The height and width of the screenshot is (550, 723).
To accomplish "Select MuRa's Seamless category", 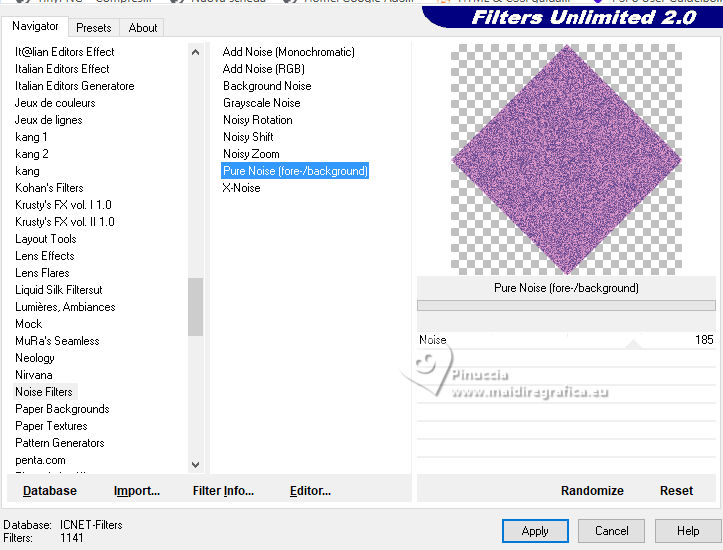I will [x=57, y=341].
